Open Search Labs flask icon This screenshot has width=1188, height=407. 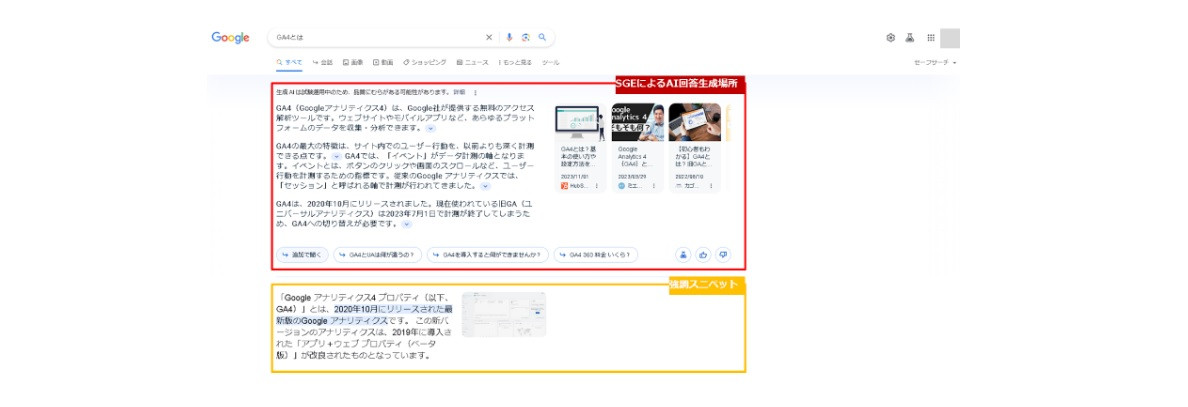(910, 38)
